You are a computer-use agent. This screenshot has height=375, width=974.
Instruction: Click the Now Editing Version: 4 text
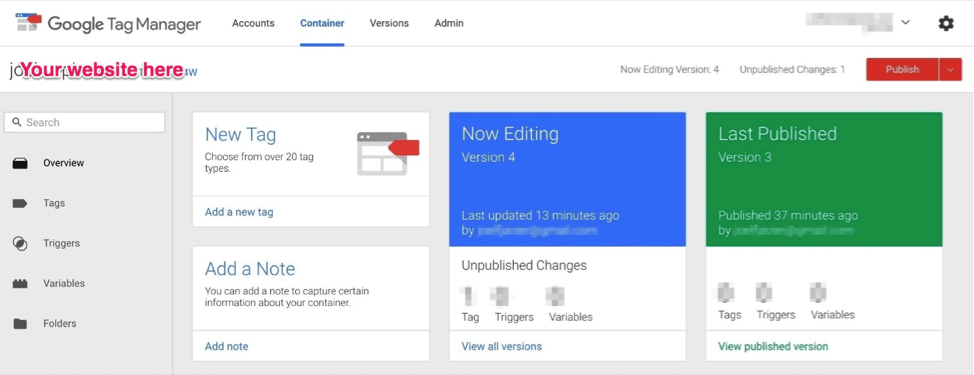pyautogui.click(x=670, y=70)
